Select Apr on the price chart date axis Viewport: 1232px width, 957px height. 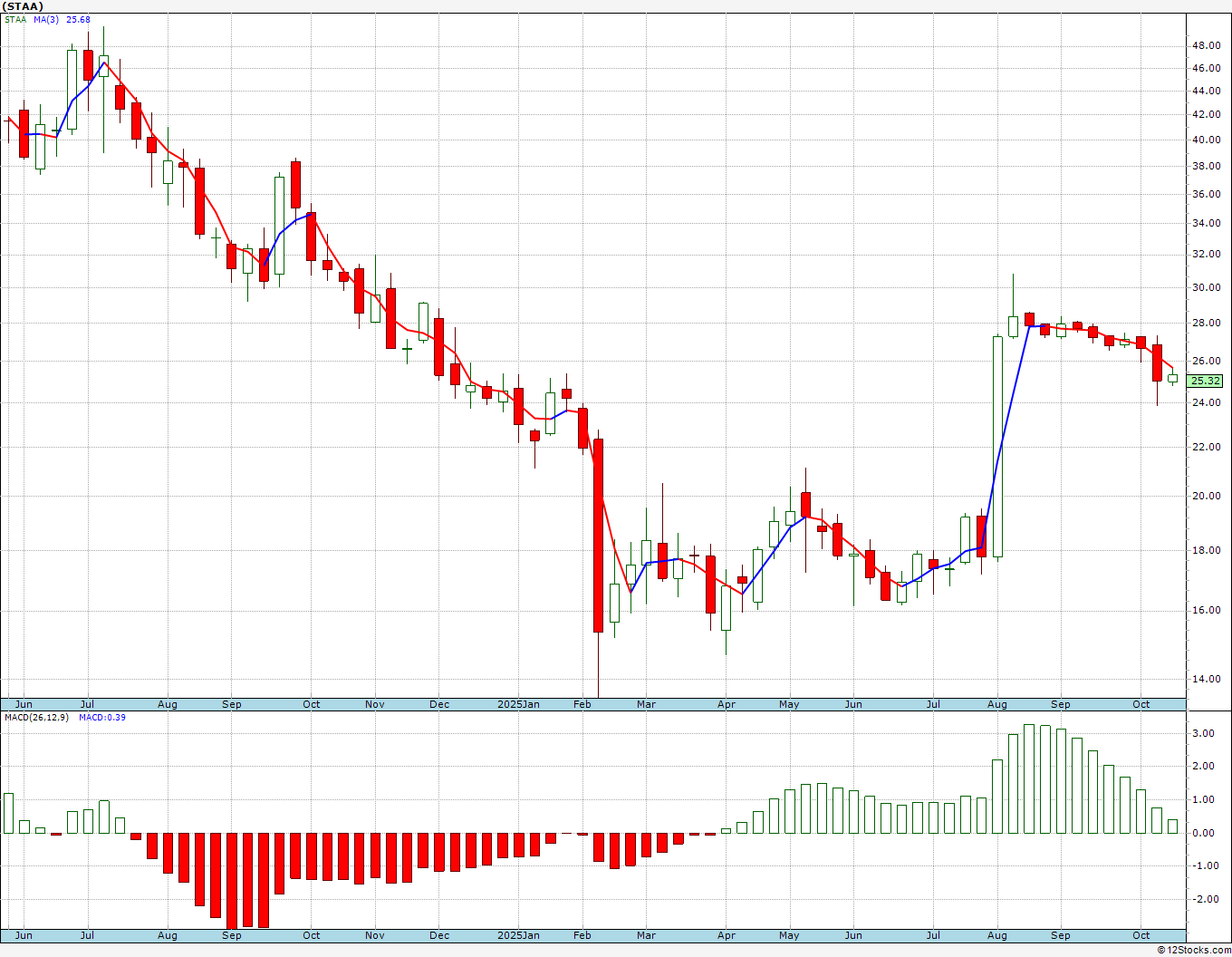[726, 704]
